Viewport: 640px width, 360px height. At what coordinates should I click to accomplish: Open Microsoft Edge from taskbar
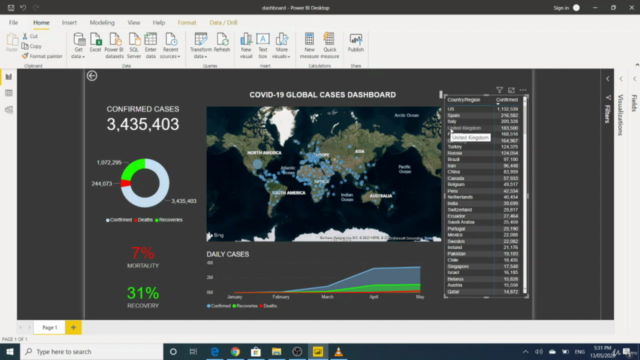[215, 351]
